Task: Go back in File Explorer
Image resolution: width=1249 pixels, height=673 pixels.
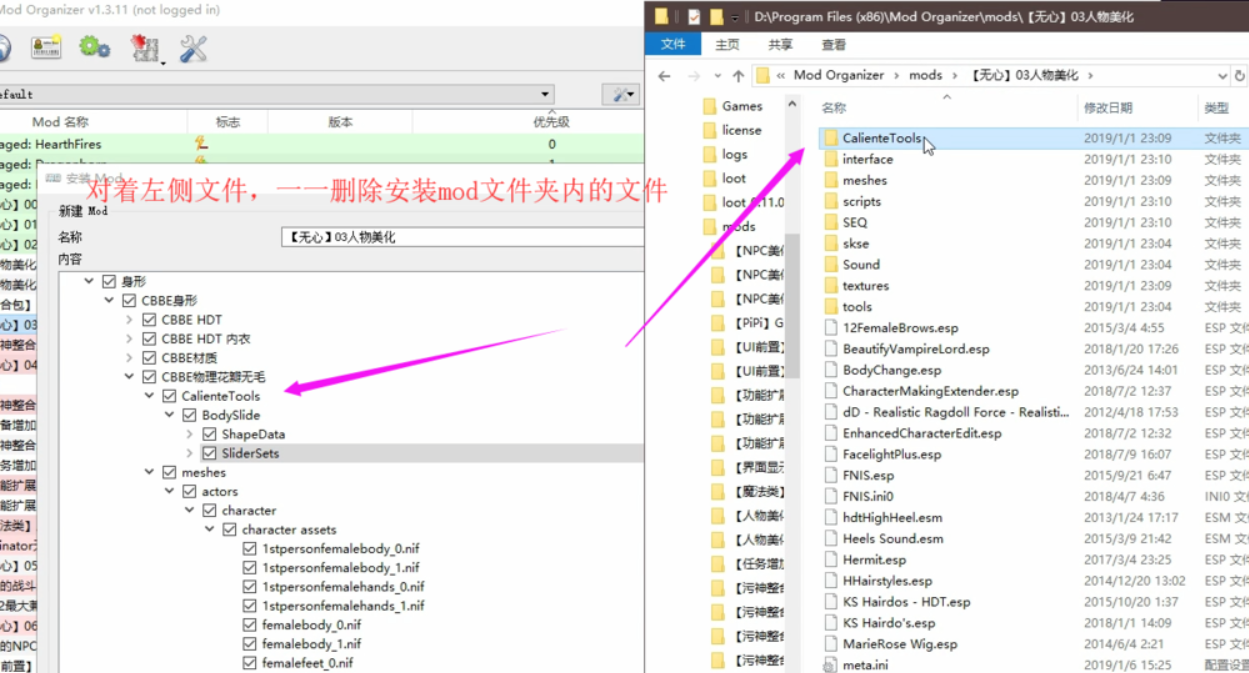Action: click(665, 75)
